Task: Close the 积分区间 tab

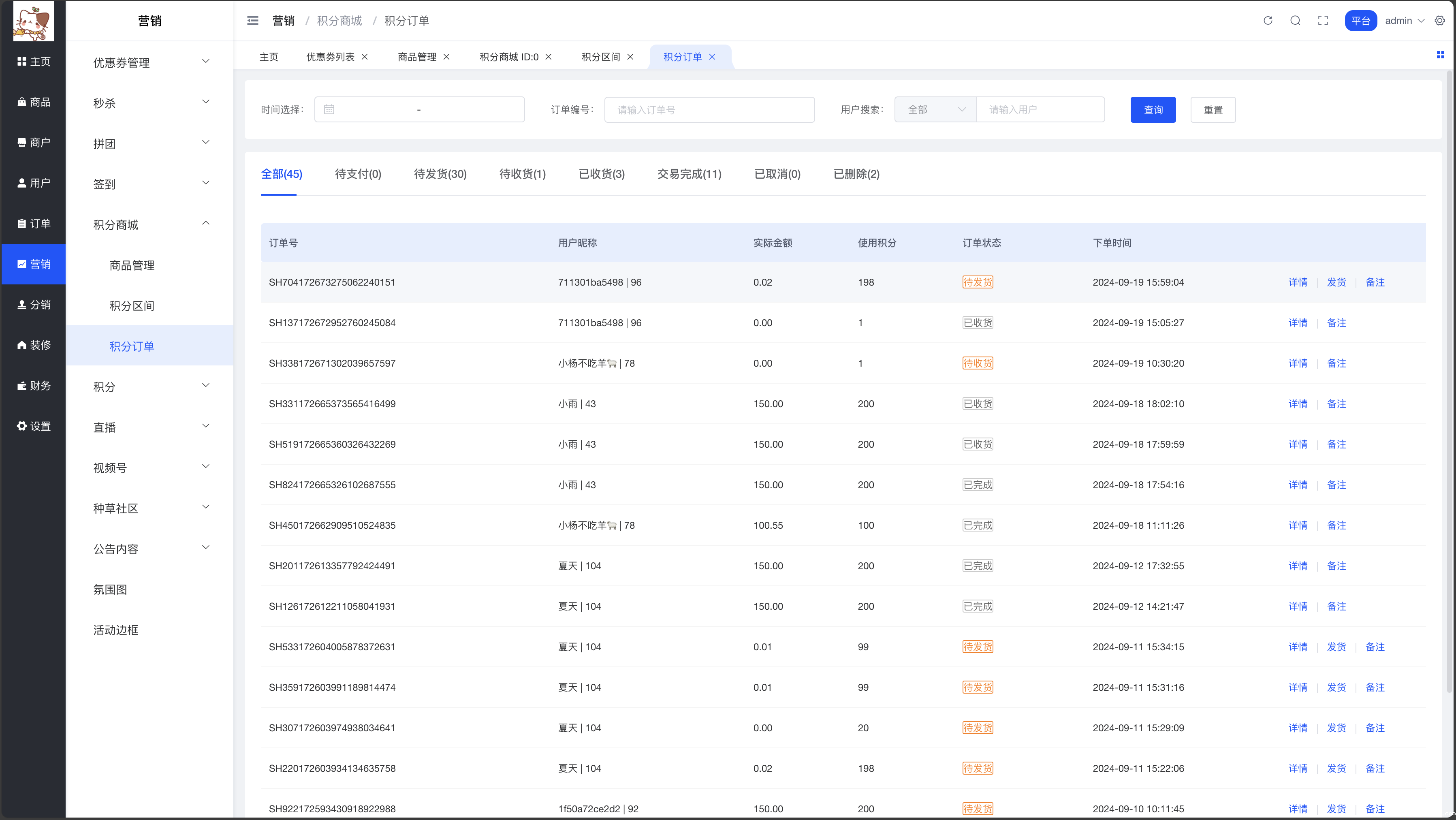Action: click(630, 57)
